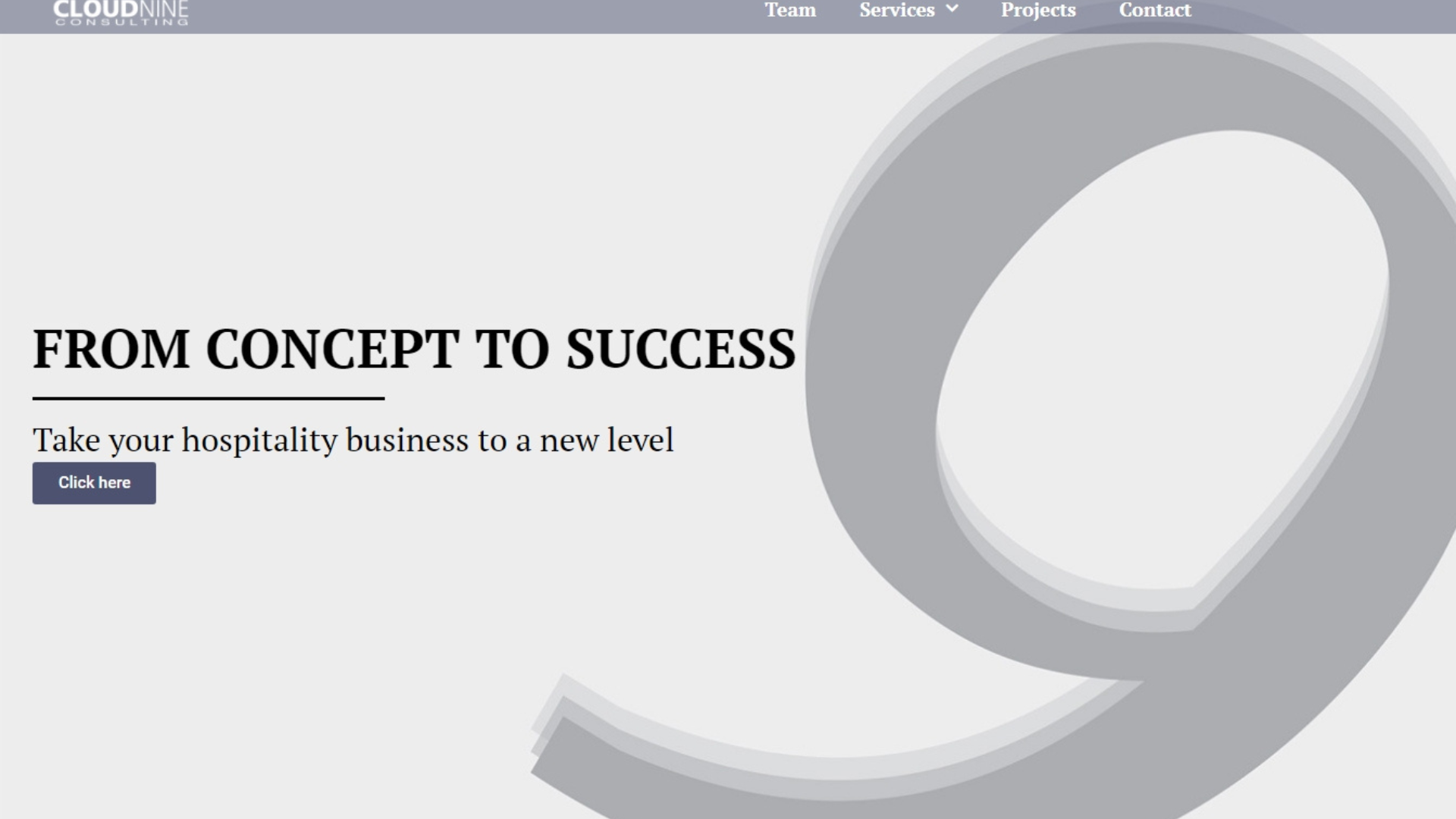
Task: Click the word 'hospitality' in the subtitle
Action: tap(259, 441)
